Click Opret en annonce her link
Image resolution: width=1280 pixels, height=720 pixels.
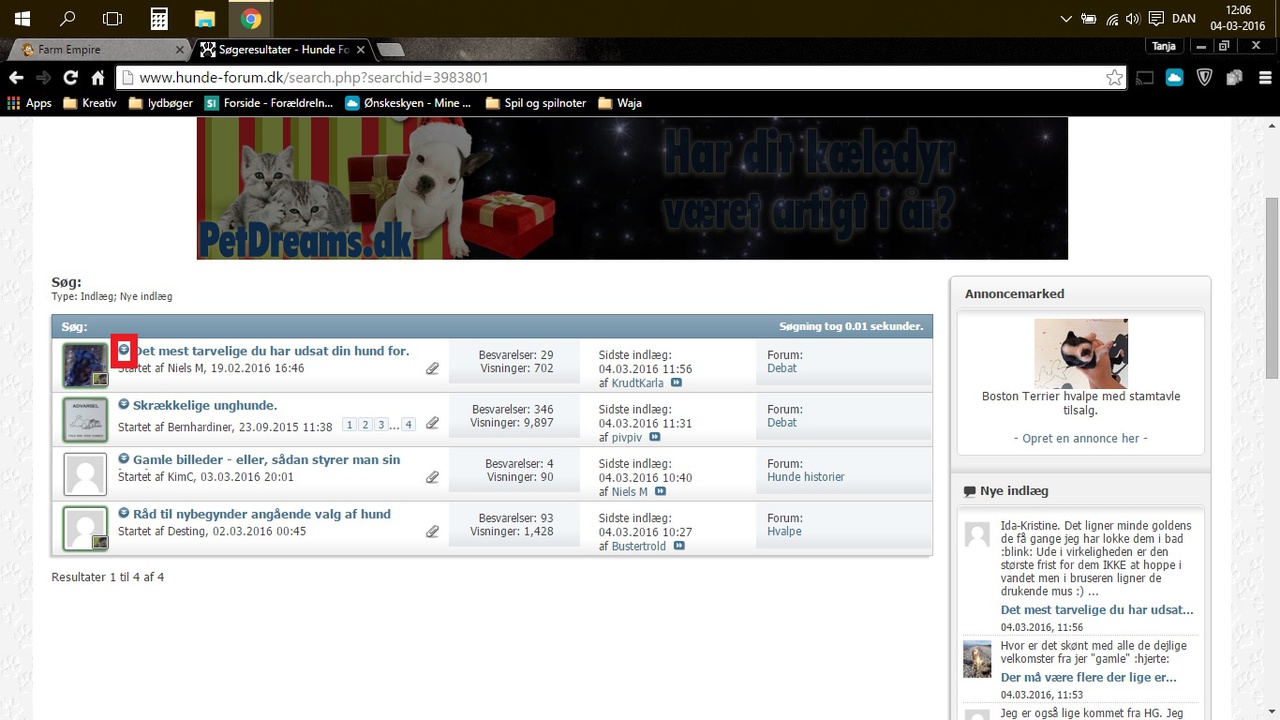pyautogui.click(x=1080, y=438)
